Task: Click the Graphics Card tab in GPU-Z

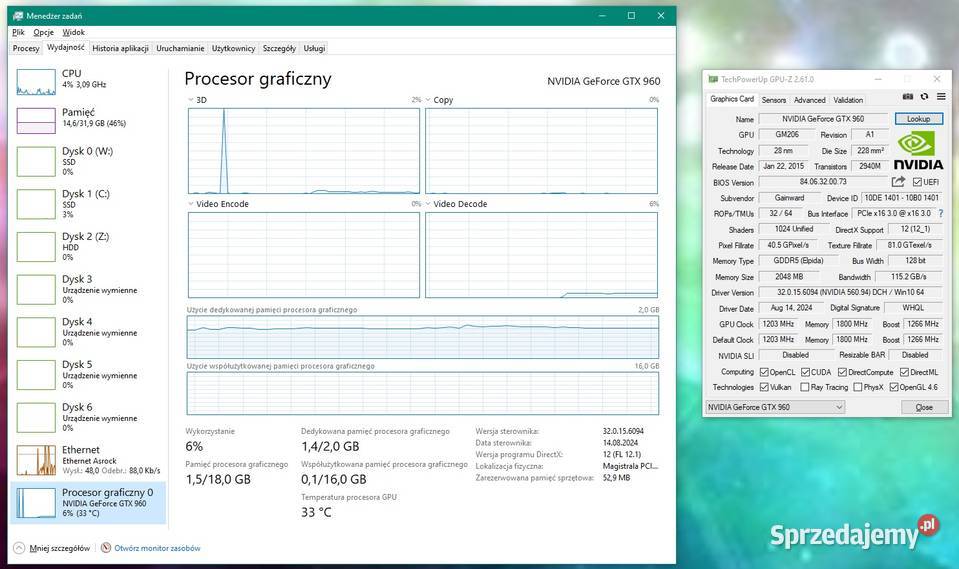Action: point(732,99)
